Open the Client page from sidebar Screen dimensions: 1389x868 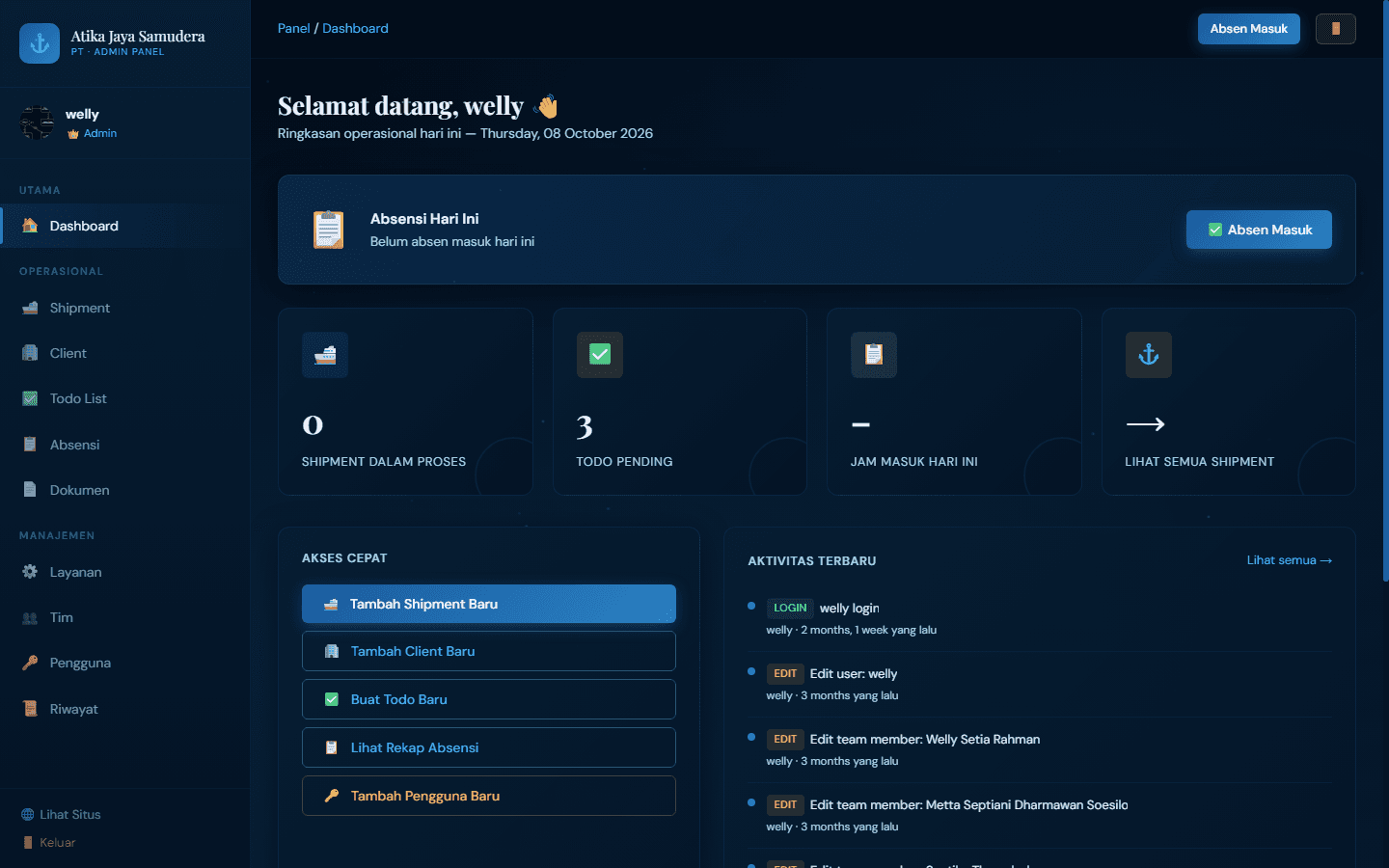(125, 353)
